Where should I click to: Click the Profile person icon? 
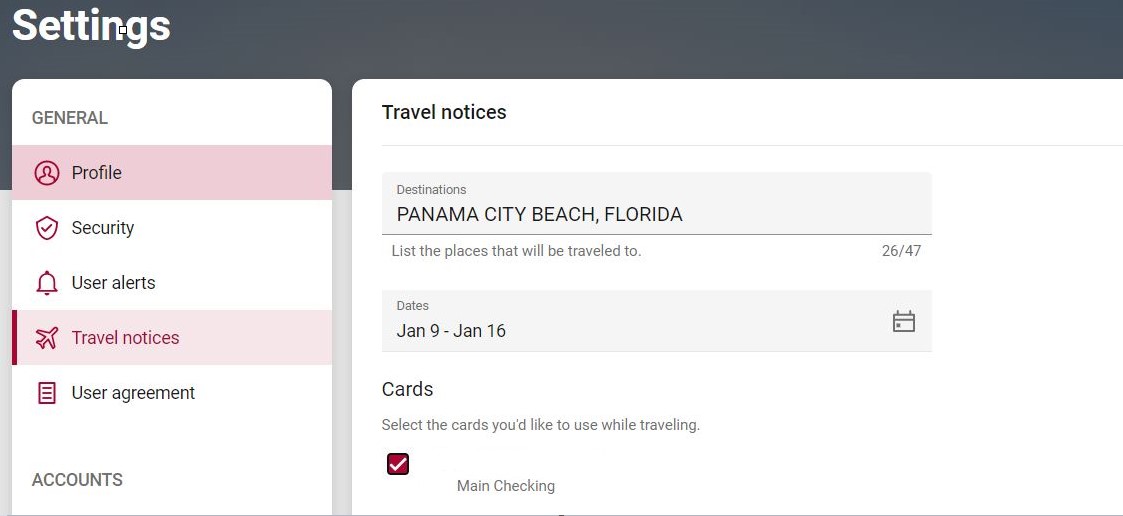pyautogui.click(x=47, y=173)
